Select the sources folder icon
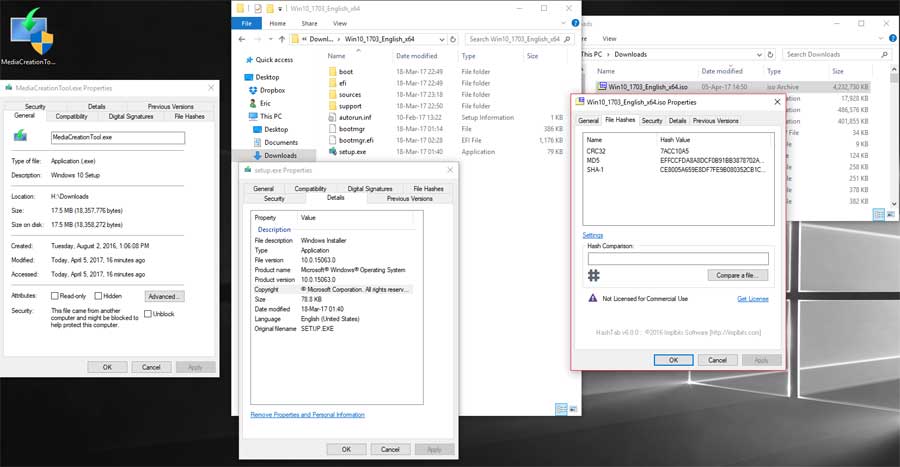Viewport: 900px width, 467px height. (x=332, y=95)
